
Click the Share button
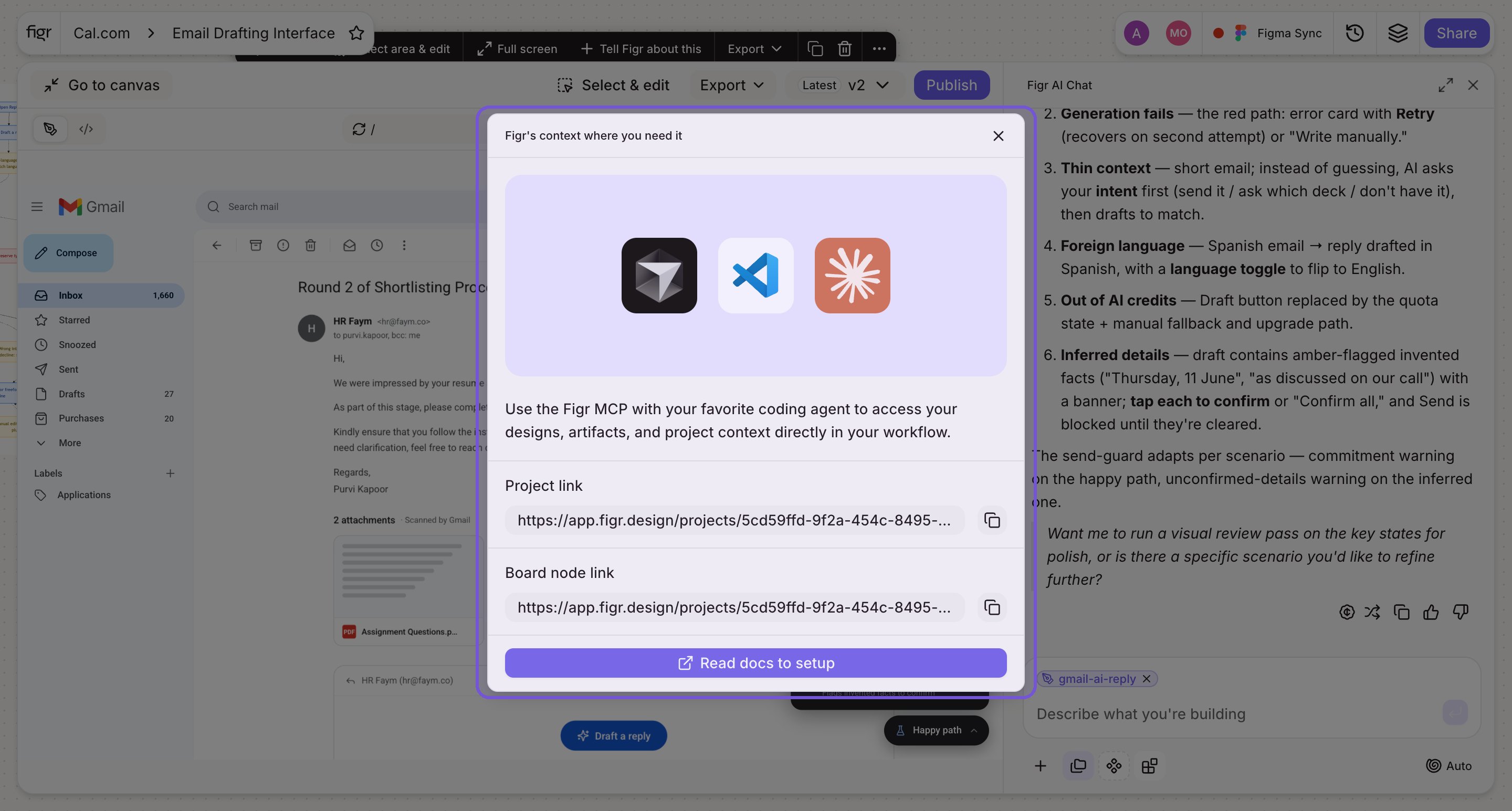coord(1456,33)
